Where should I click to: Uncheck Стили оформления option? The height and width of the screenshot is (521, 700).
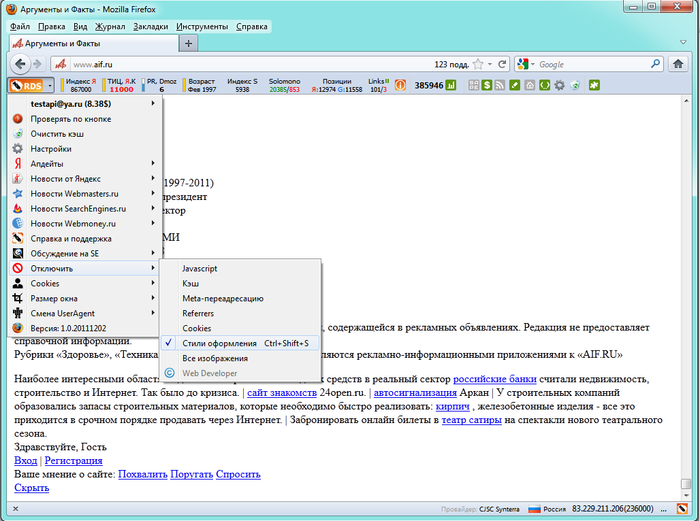point(240,343)
